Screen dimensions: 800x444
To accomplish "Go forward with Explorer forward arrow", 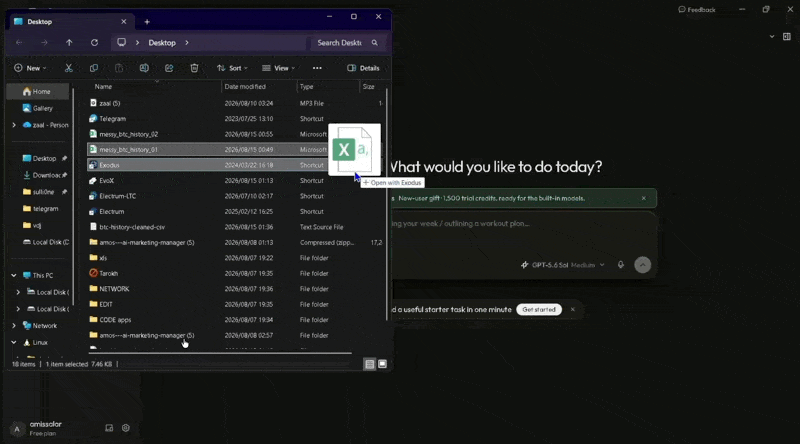I will [44, 43].
